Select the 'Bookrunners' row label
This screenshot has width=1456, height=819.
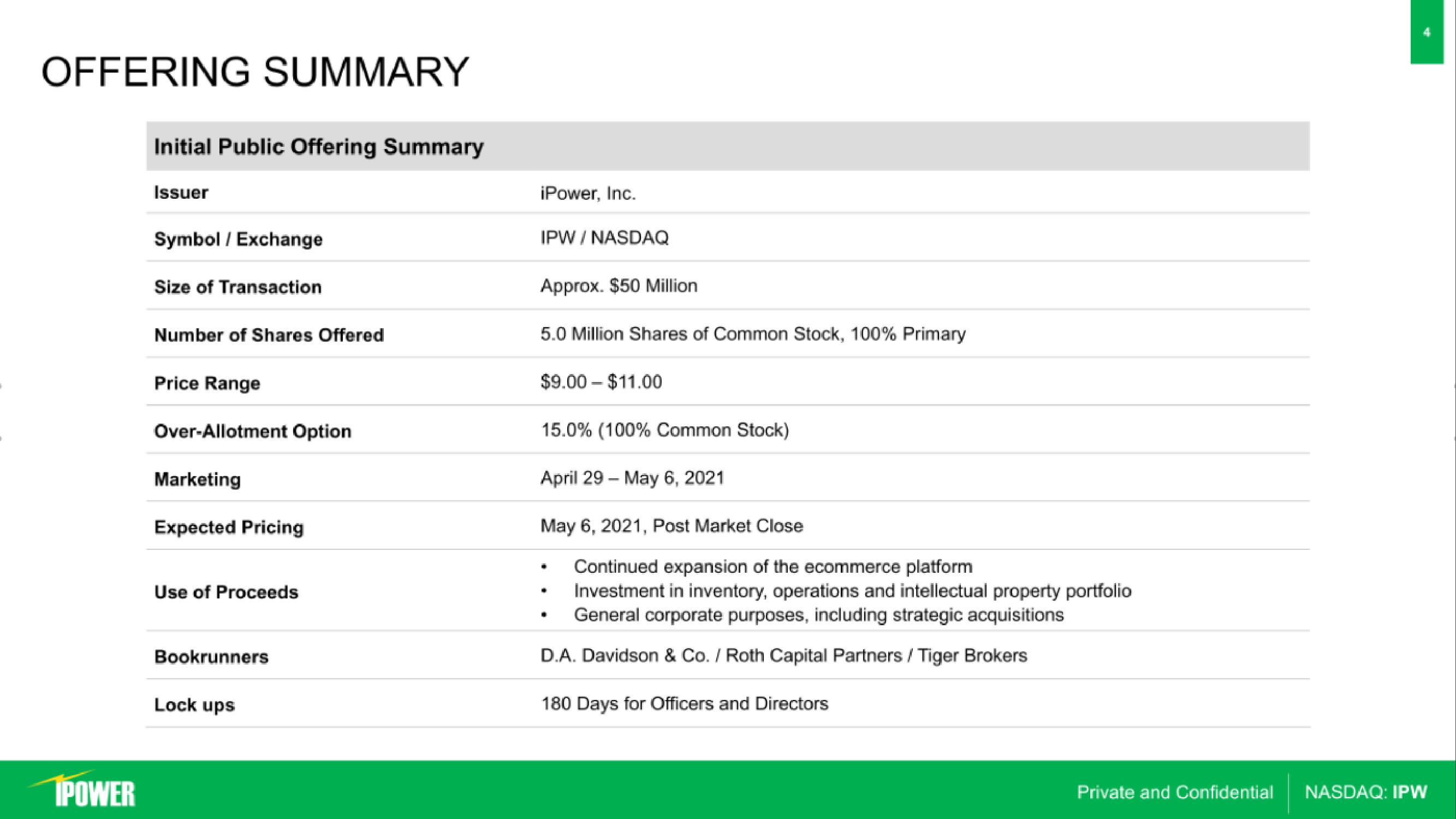211,657
